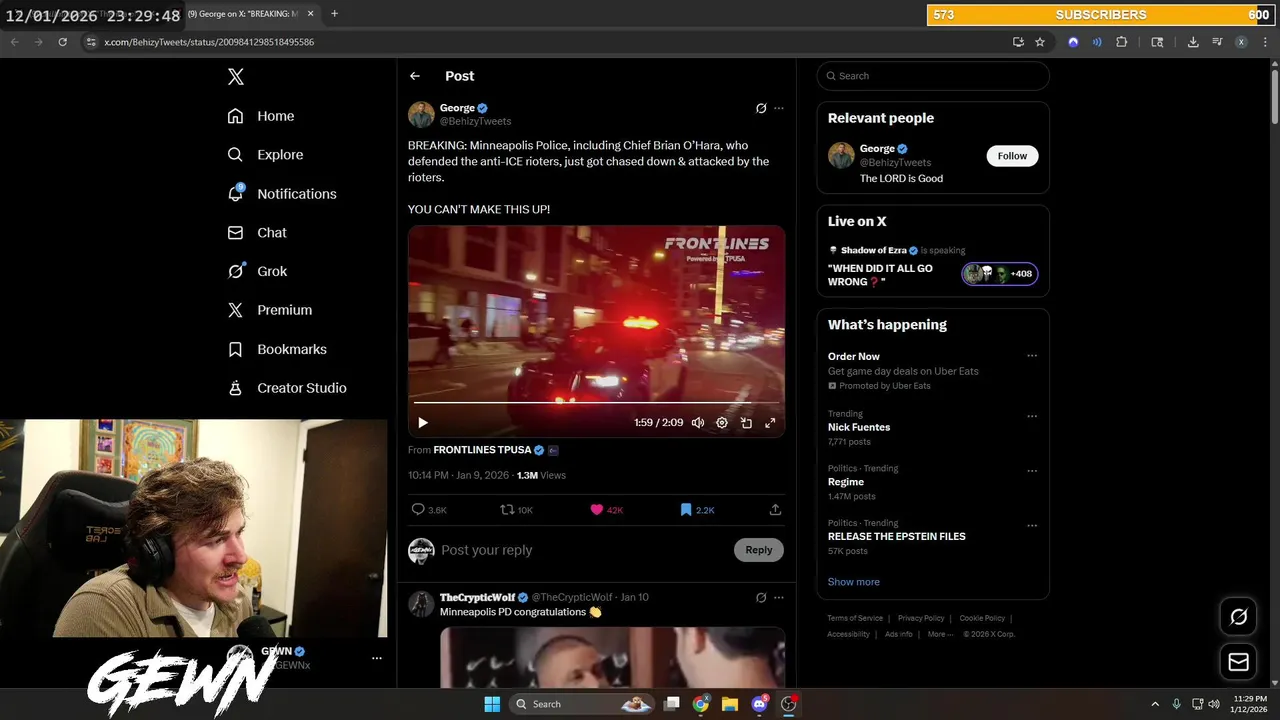The height and width of the screenshot is (720, 1280).
Task: Click Grok icon on TheCrypticWolf's reply
Action: tap(761, 597)
